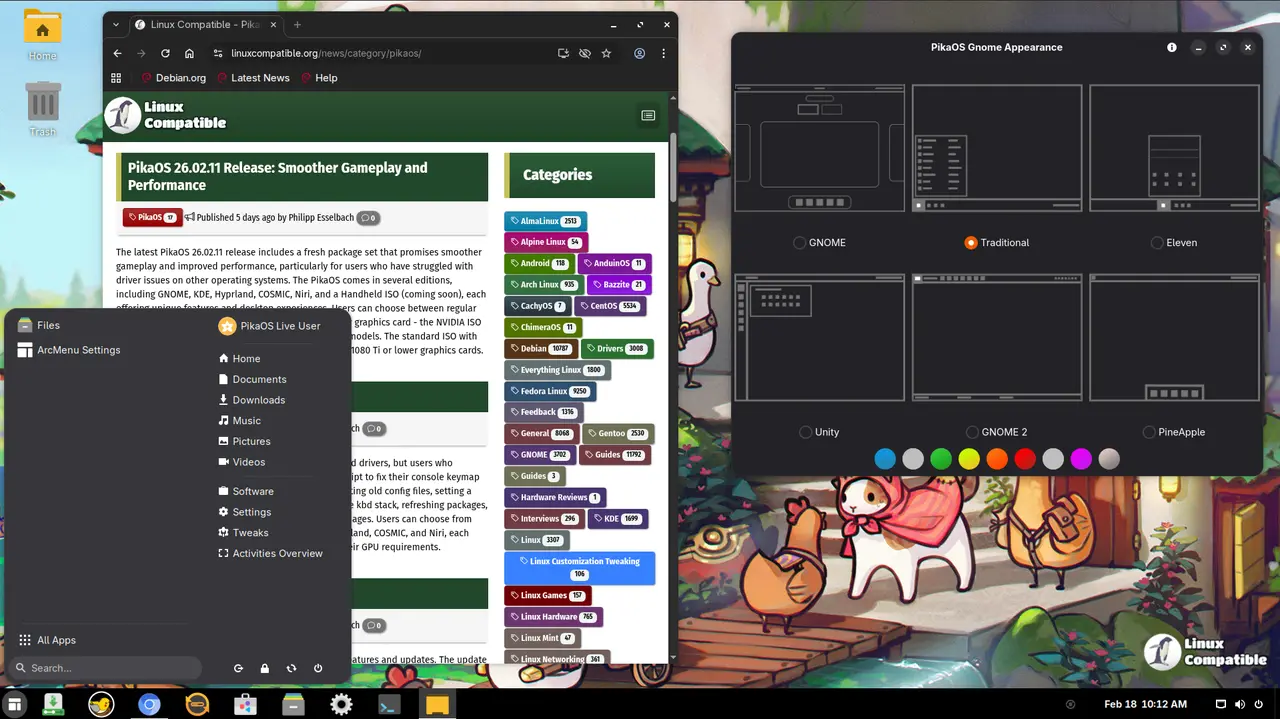This screenshot has width=1280, height=719.
Task: Click the power off icon in ArcMenu
Action: tap(318, 668)
